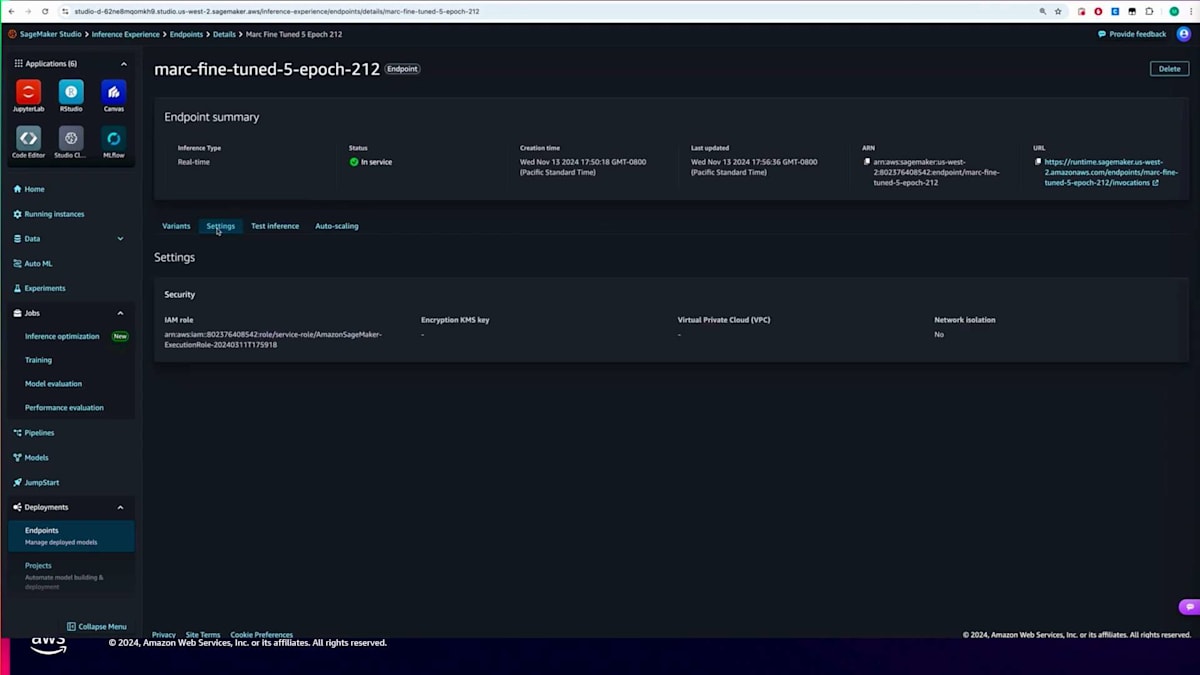Open the Studio Classic application icon

pos(71,143)
